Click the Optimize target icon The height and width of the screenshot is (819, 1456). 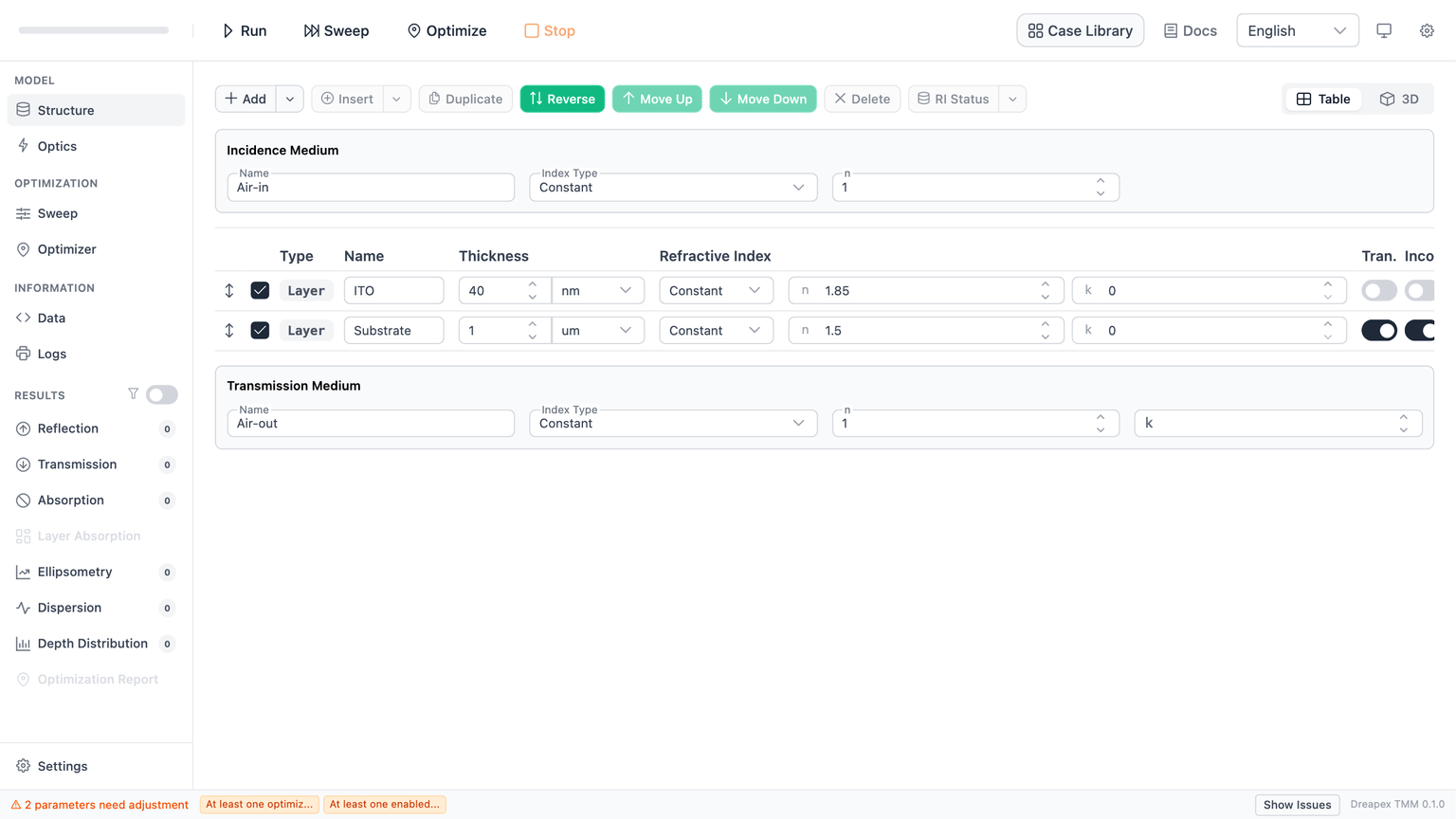click(x=414, y=29)
